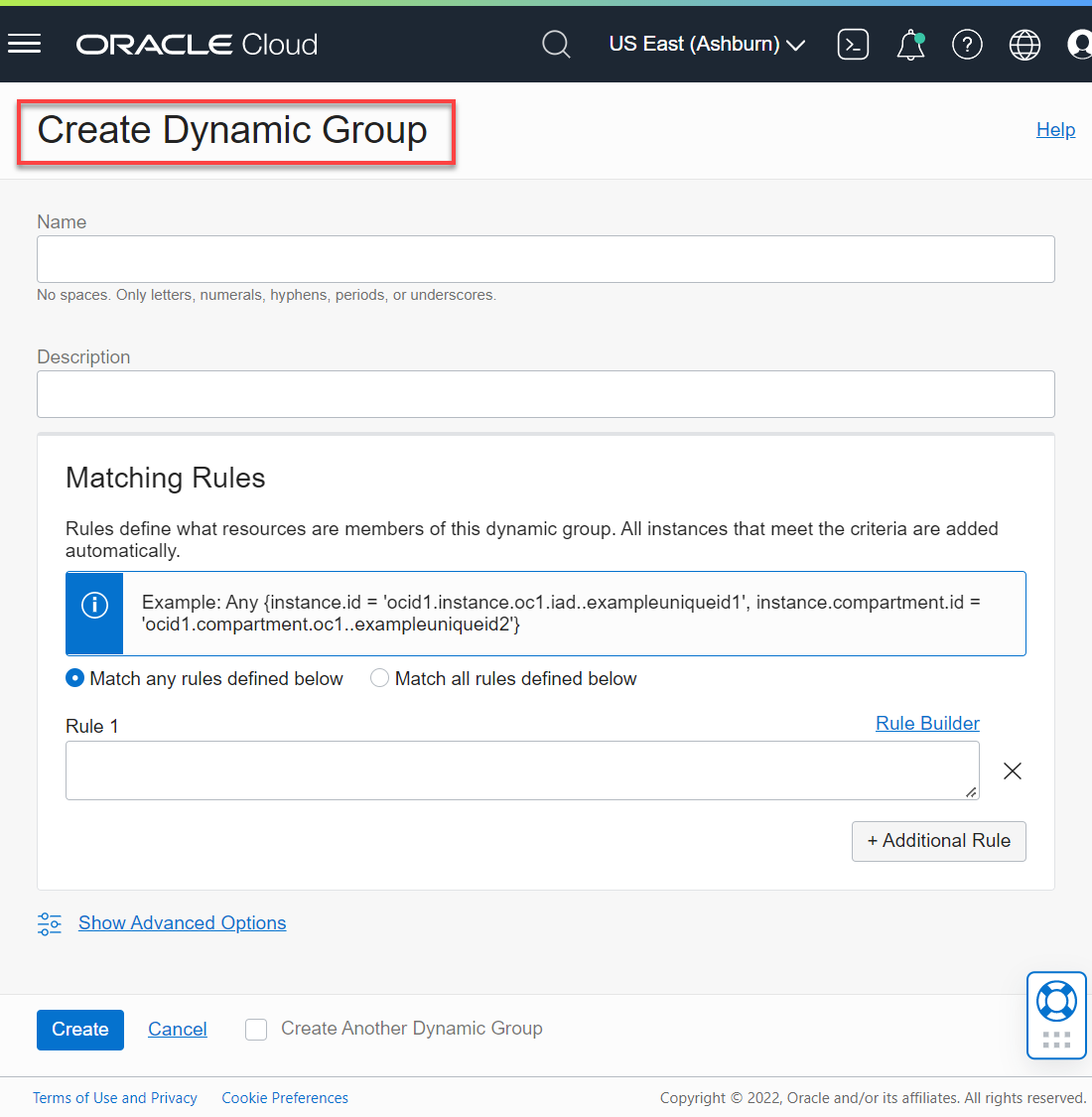Open the user profile avatar
The height and width of the screenshot is (1117, 1092).
coord(1079,45)
